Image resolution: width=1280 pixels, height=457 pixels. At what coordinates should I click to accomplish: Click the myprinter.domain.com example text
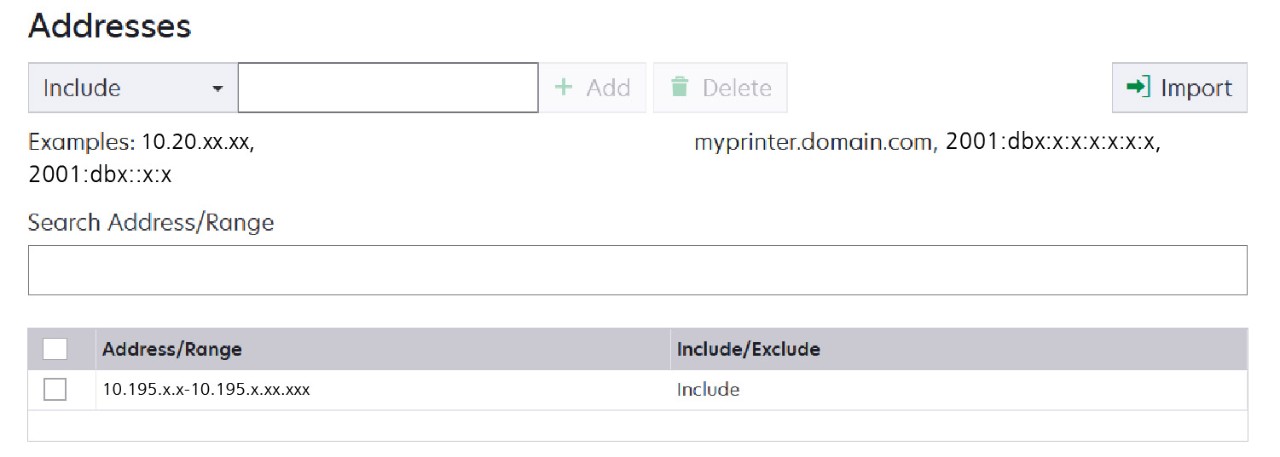812,143
